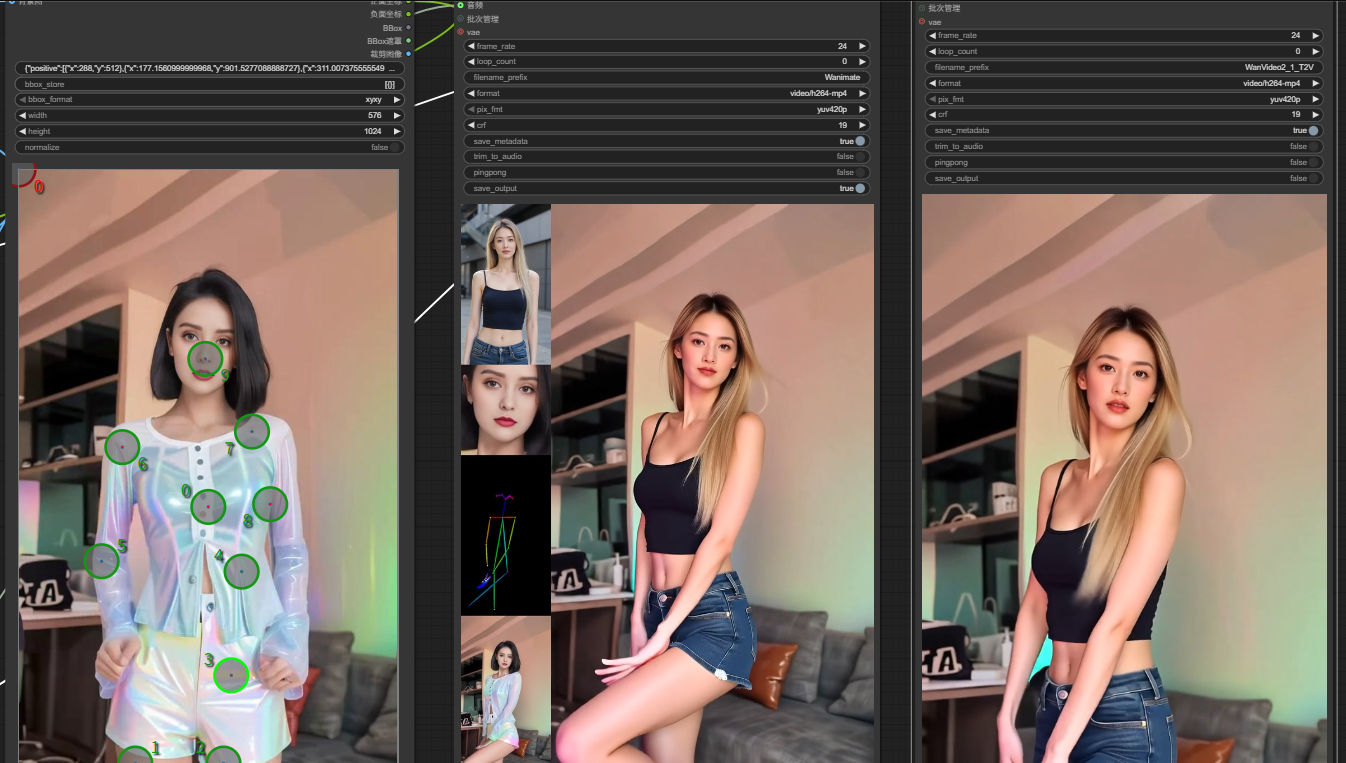The image size is (1346, 763).
Task: Select point marker 7 on the shoulder
Action: (252, 432)
